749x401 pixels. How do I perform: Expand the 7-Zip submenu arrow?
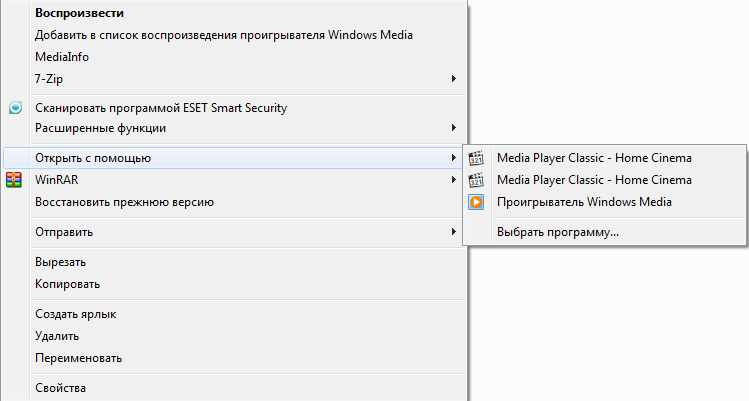(454, 79)
